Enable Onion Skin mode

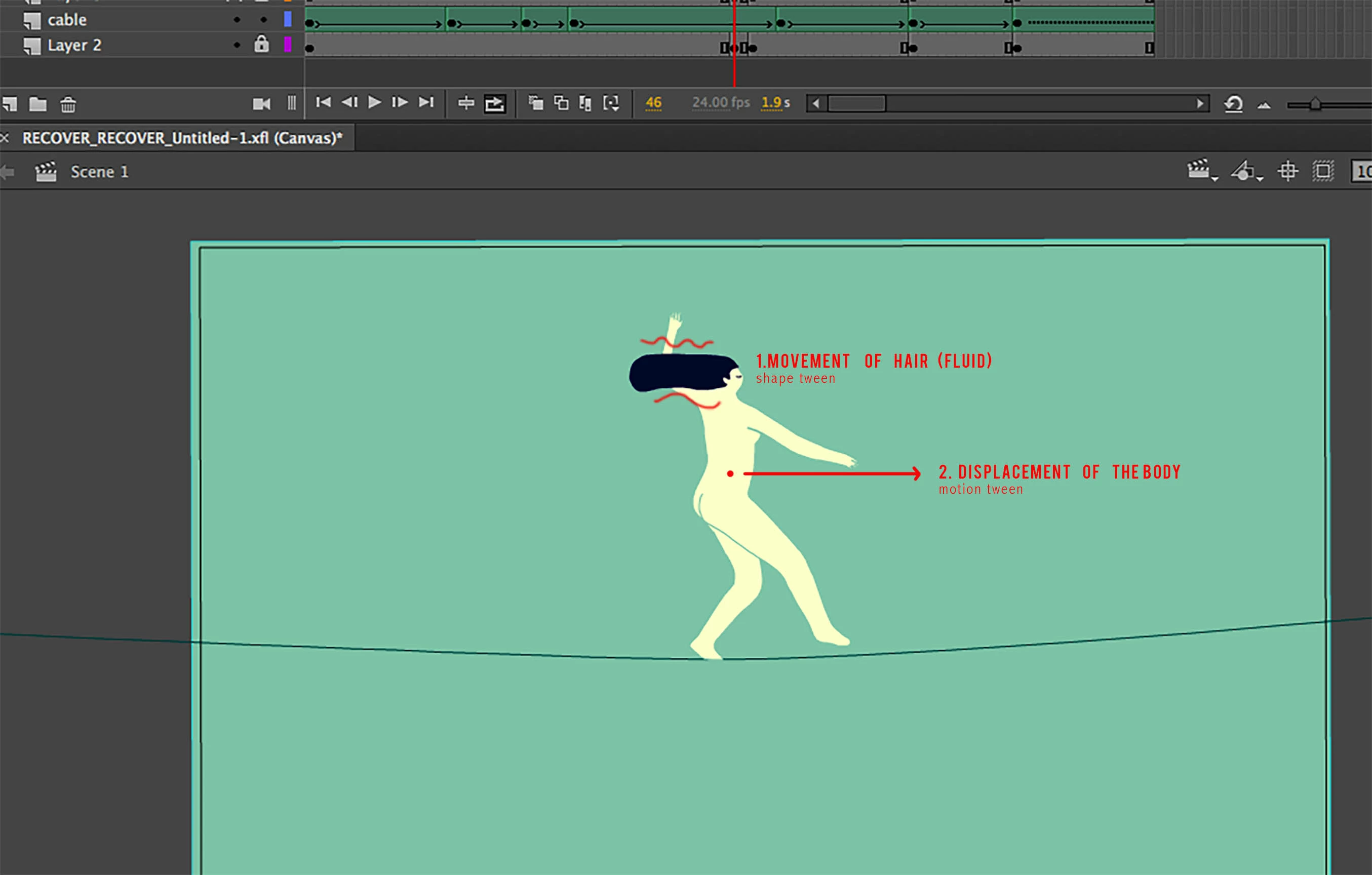coord(535,103)
